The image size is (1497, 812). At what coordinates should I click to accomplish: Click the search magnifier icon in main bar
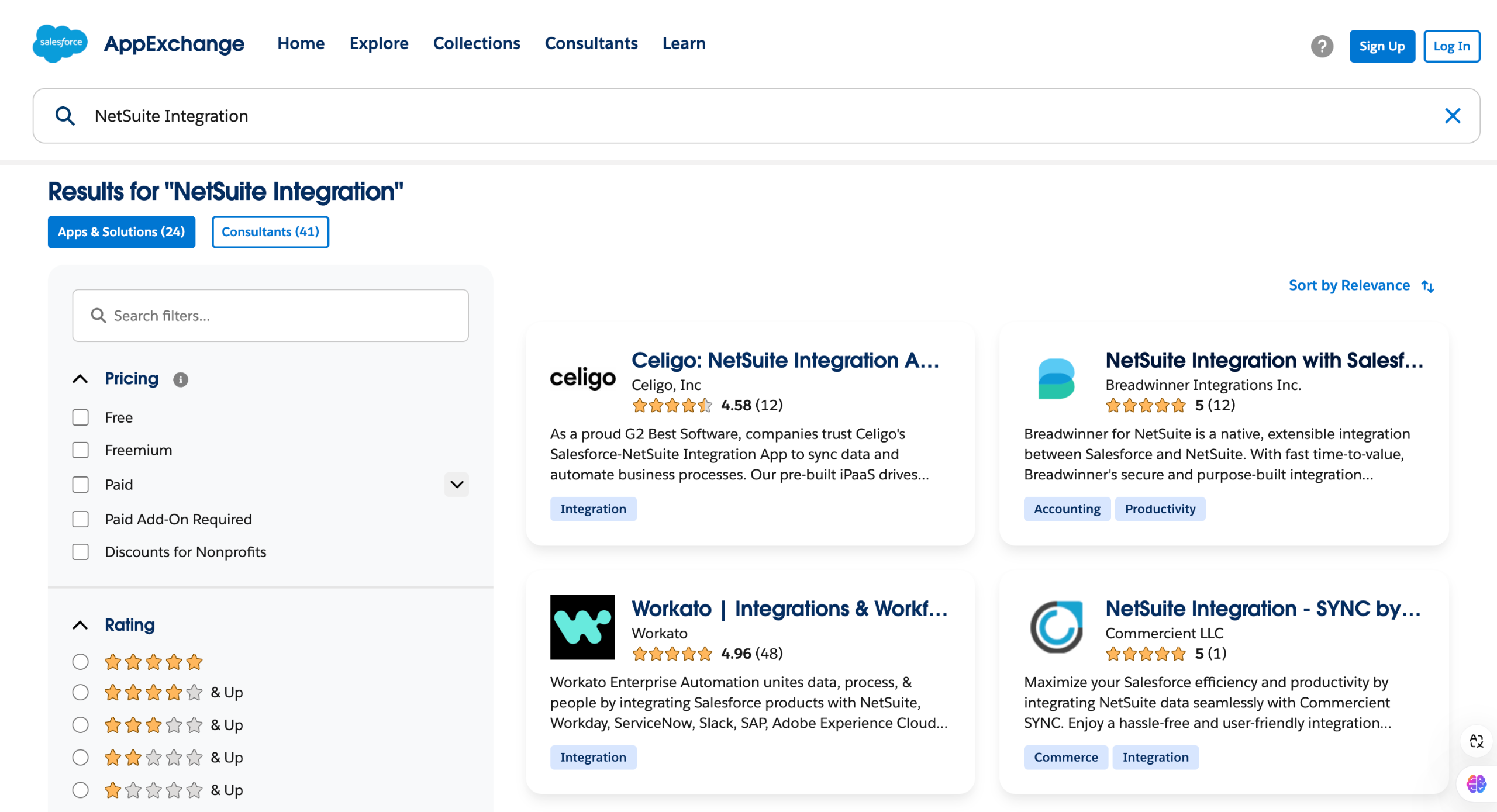click(65, 116)
